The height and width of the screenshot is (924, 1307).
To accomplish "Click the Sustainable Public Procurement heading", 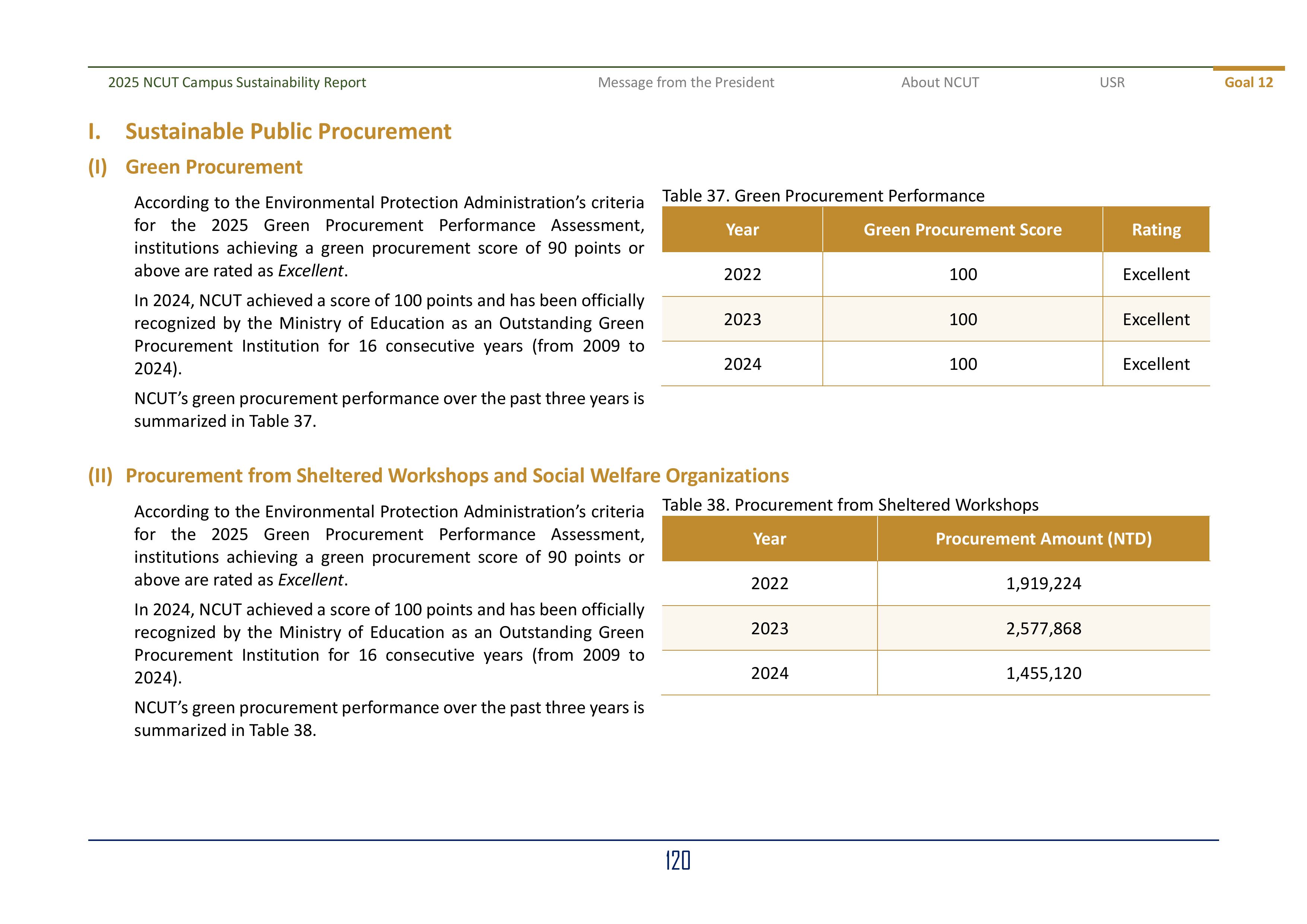I will click(x=288, y=131).
